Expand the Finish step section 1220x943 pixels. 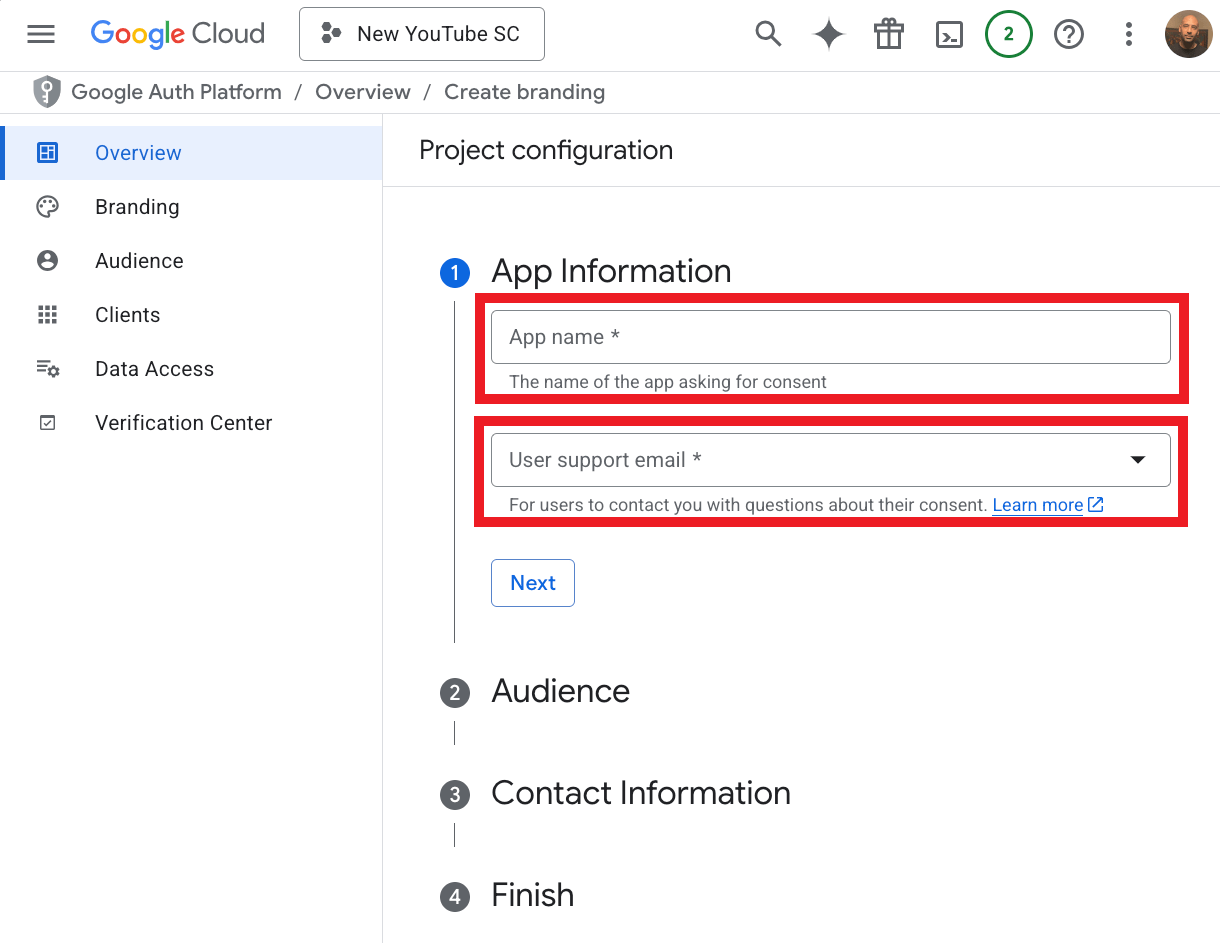(x=532, y=895)
